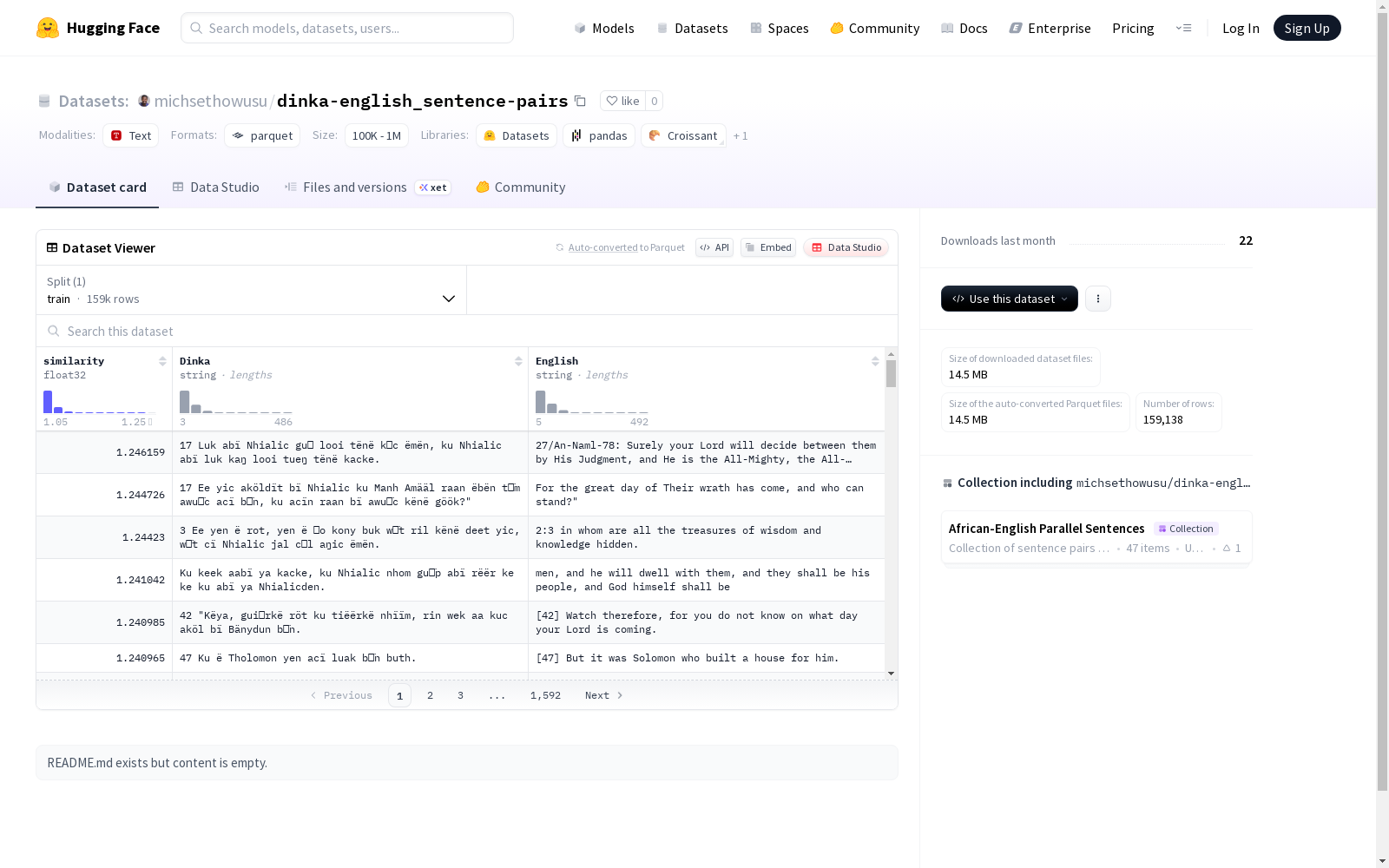Click the cell with similarity 1.244726

pos(104,495)
